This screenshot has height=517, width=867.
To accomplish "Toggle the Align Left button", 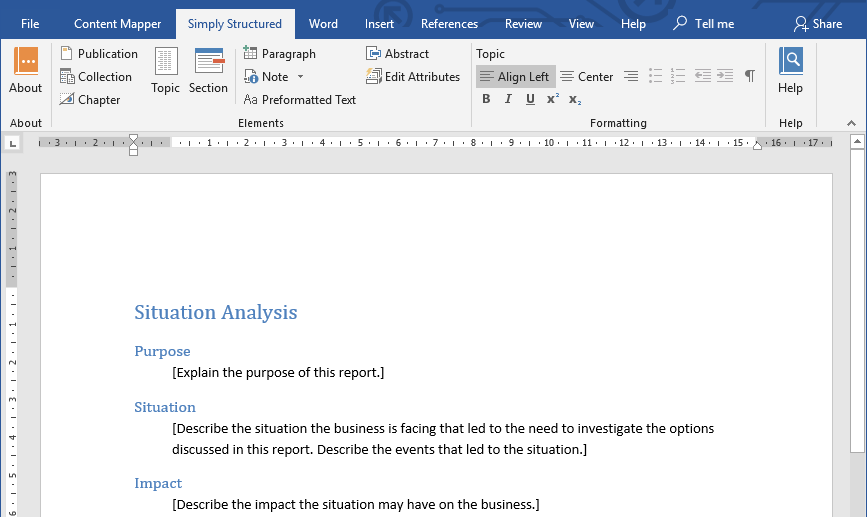I will (515, 77).
